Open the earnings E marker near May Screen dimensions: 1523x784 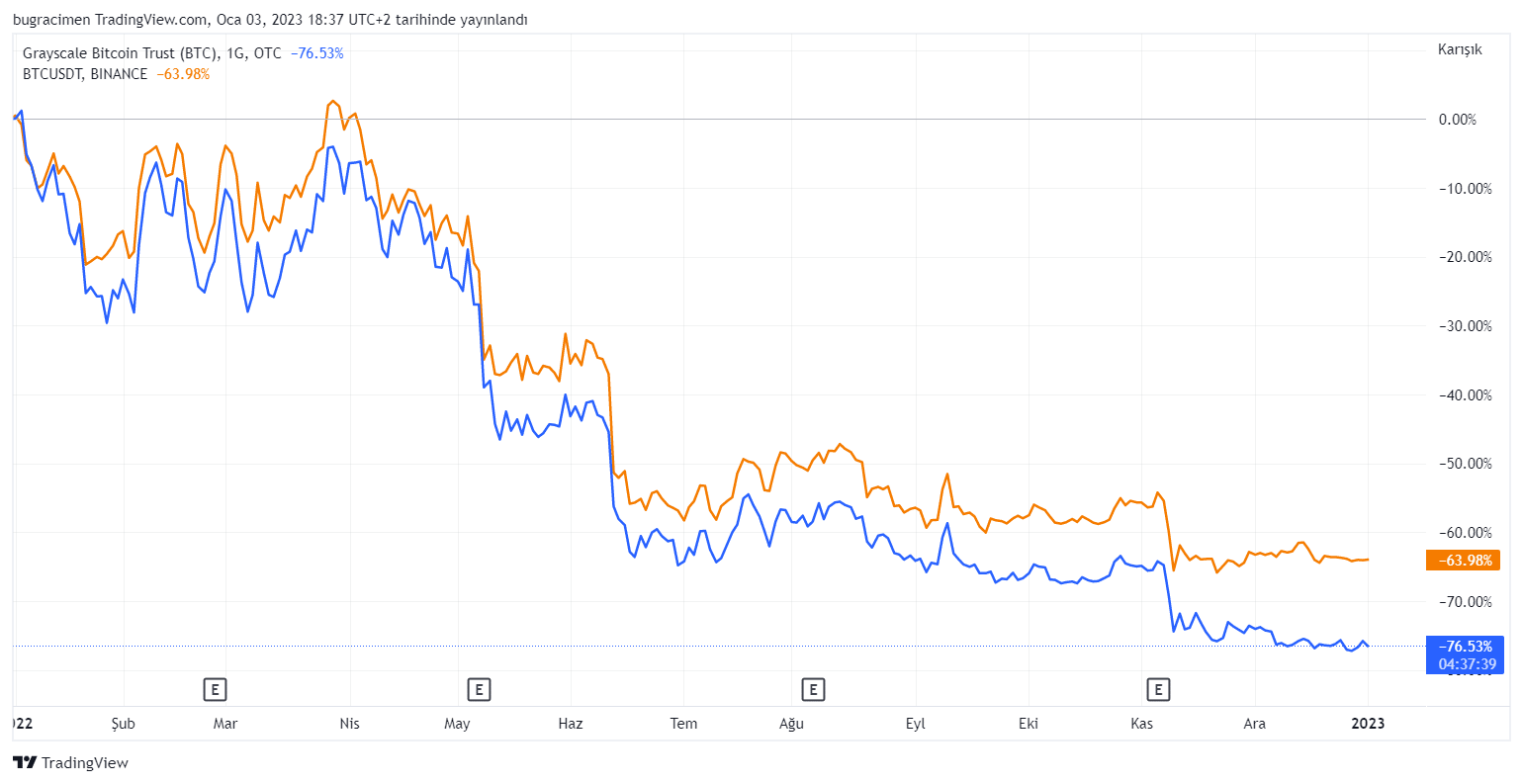pyautogui.click(x=479, y=689)
